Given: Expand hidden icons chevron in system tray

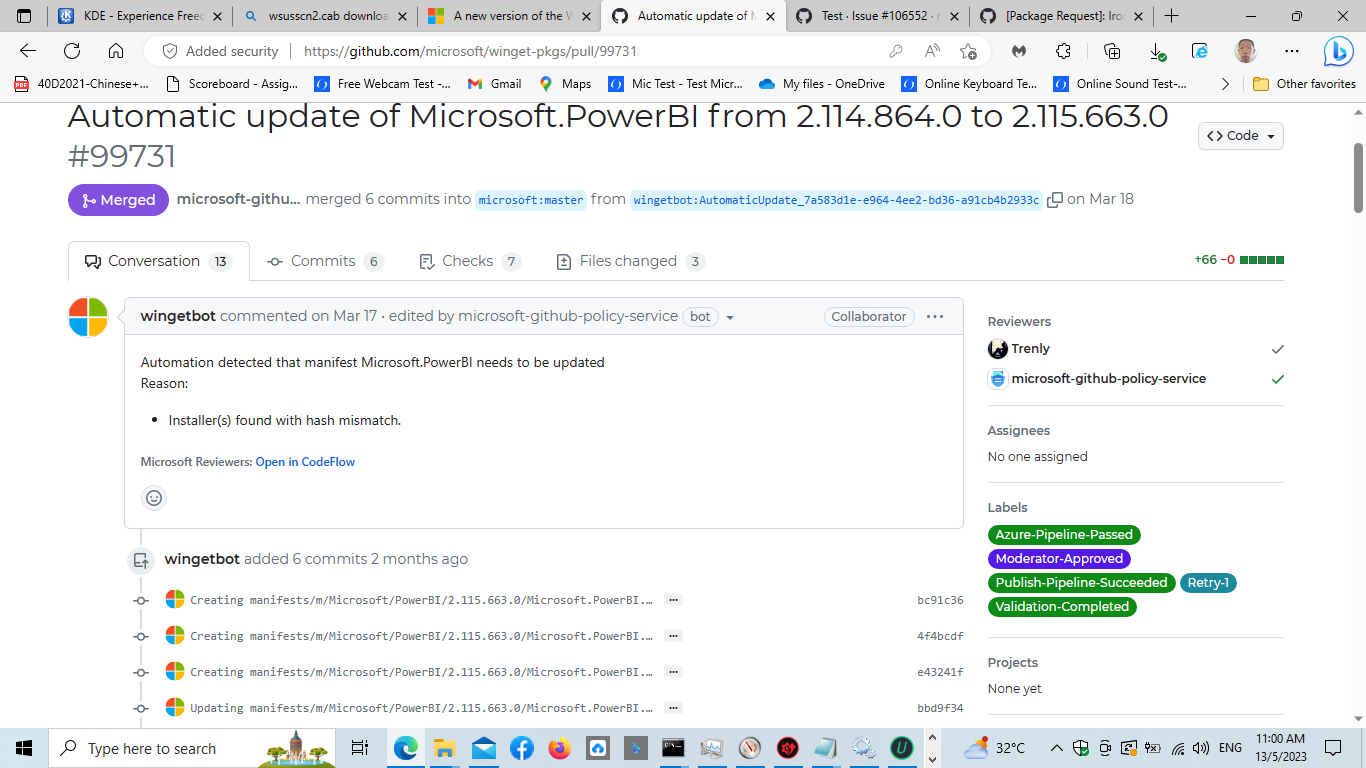Looking at the screenshot, I should (x=1056, y=747).
